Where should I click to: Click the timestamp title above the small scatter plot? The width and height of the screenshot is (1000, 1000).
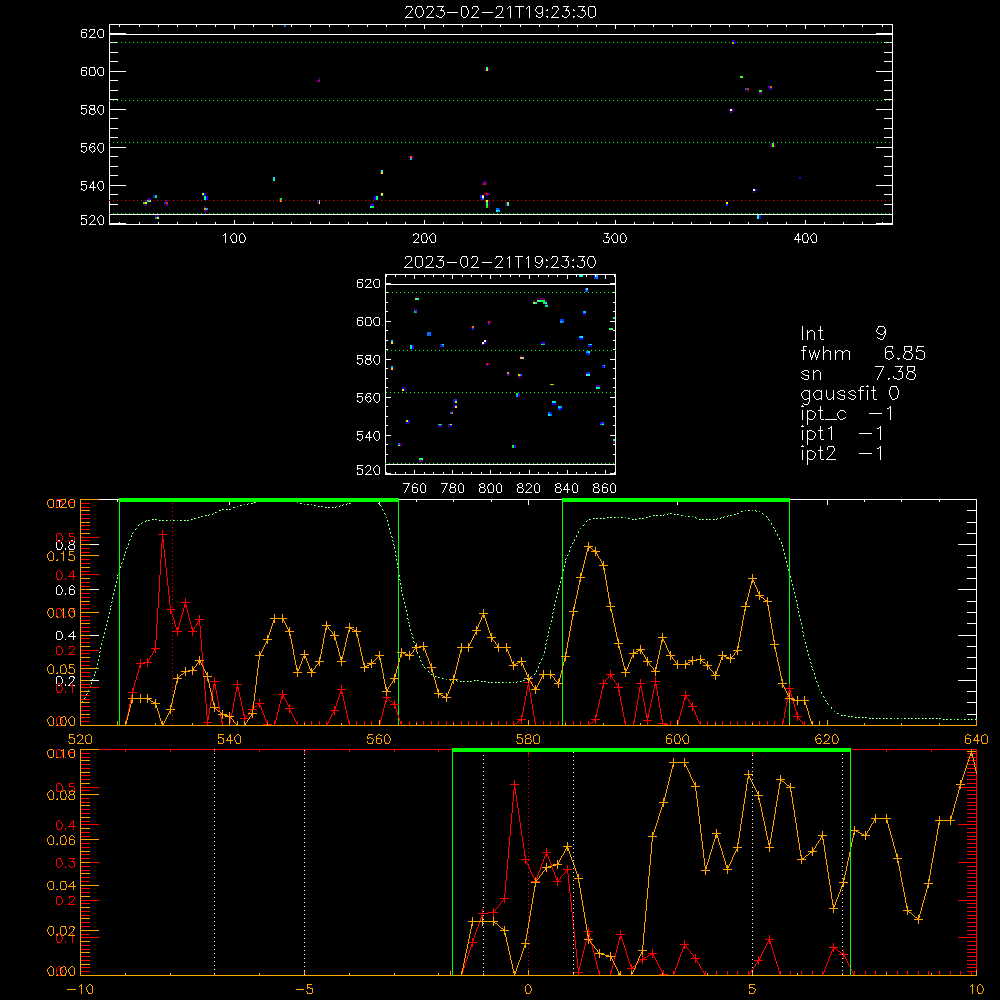[500, 262]
